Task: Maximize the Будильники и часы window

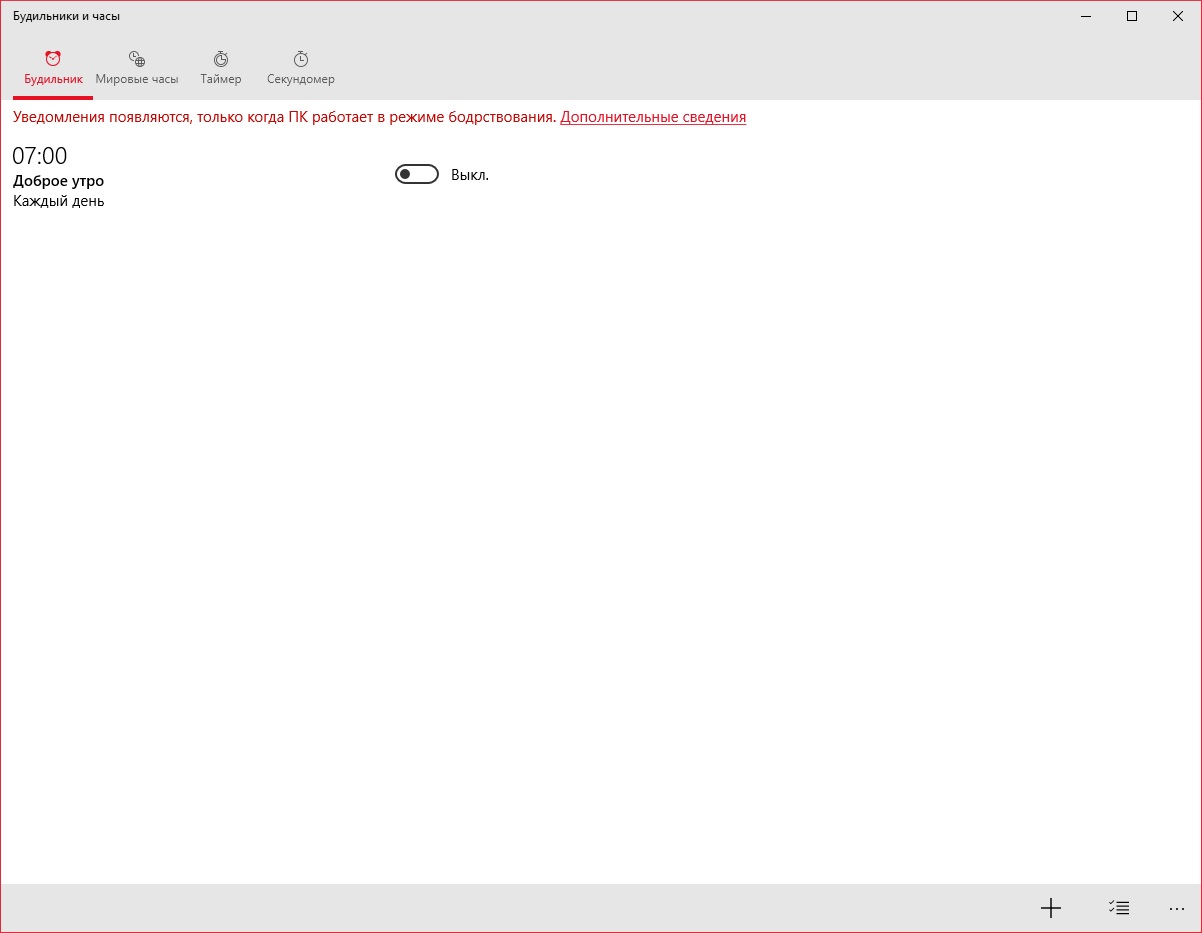Action: coord(1132,16)
